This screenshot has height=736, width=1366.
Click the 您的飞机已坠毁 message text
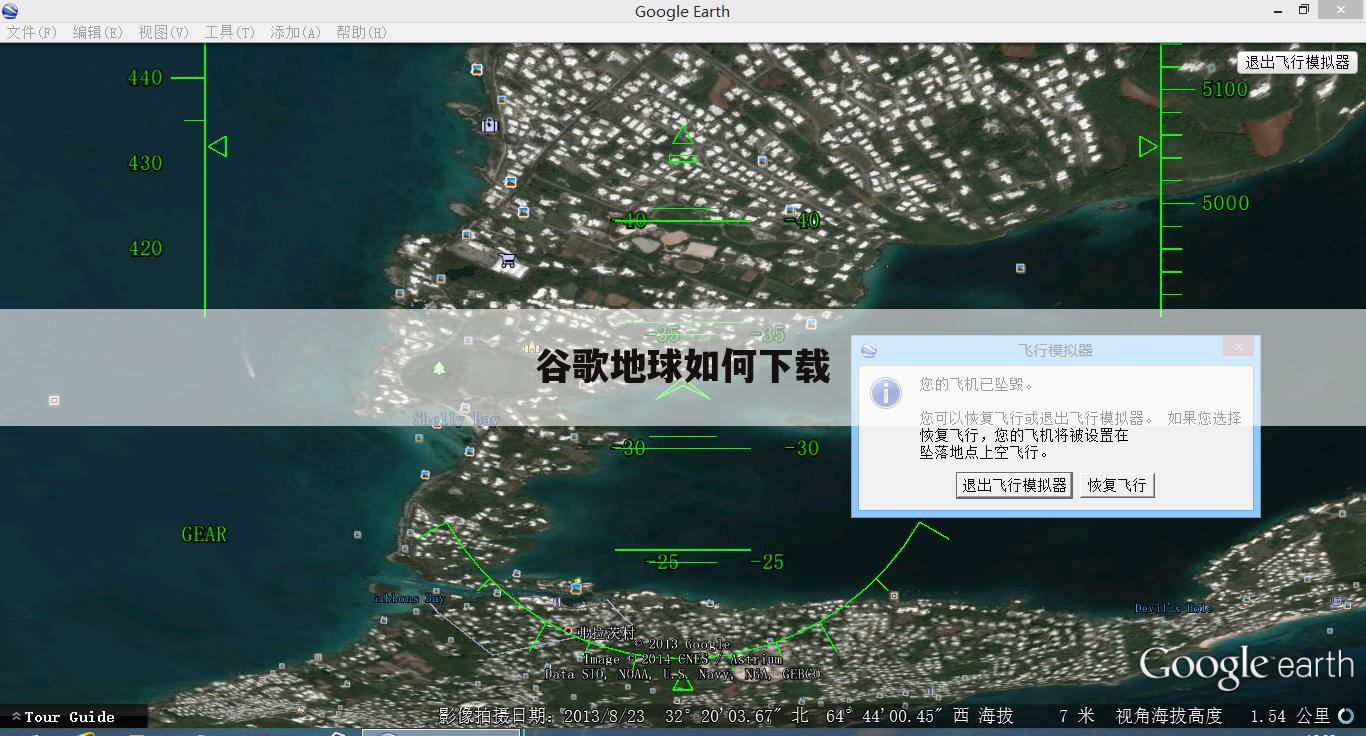(977, 384)
